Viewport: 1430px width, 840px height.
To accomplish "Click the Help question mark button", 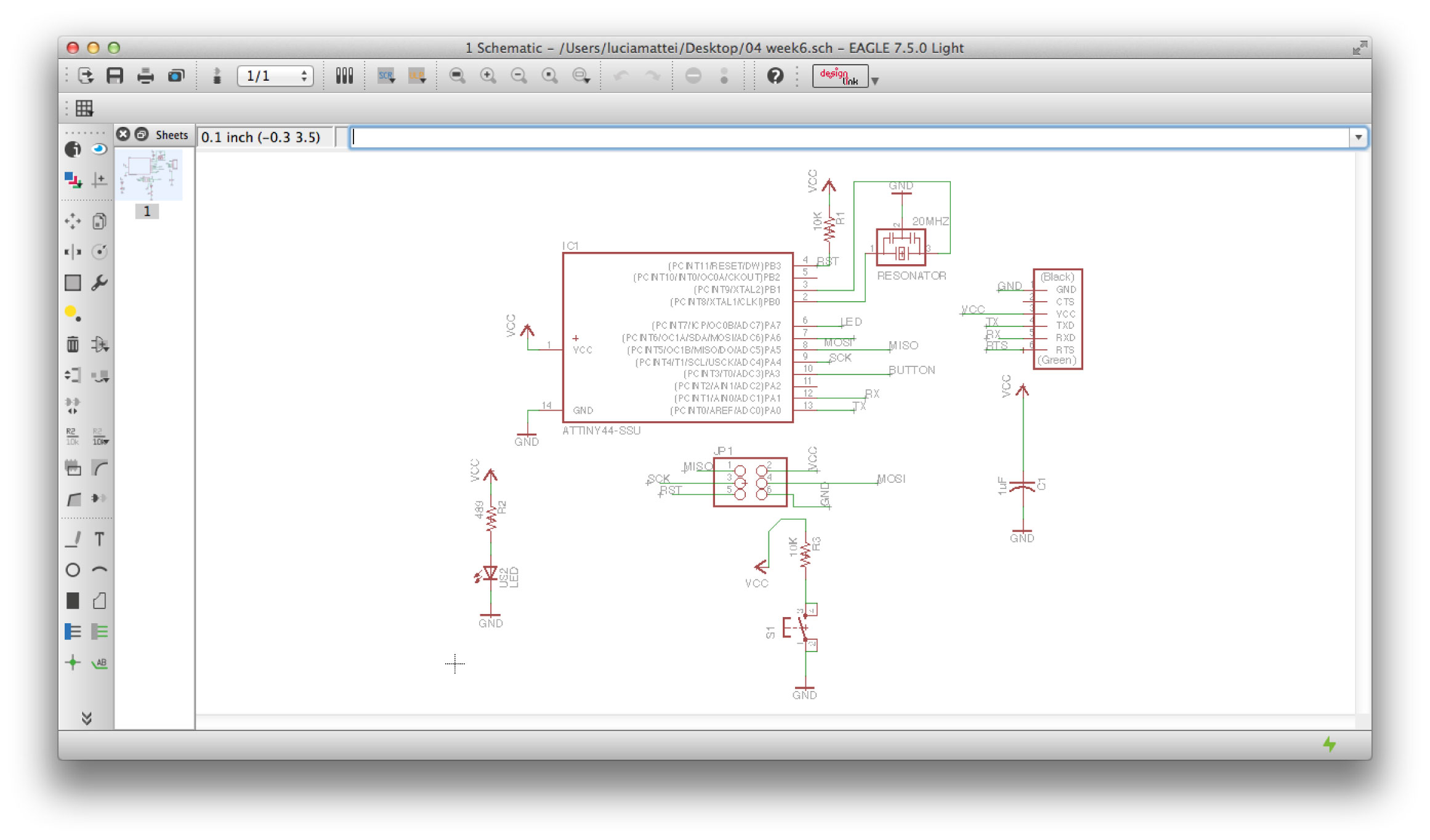I will coord(775,76).
